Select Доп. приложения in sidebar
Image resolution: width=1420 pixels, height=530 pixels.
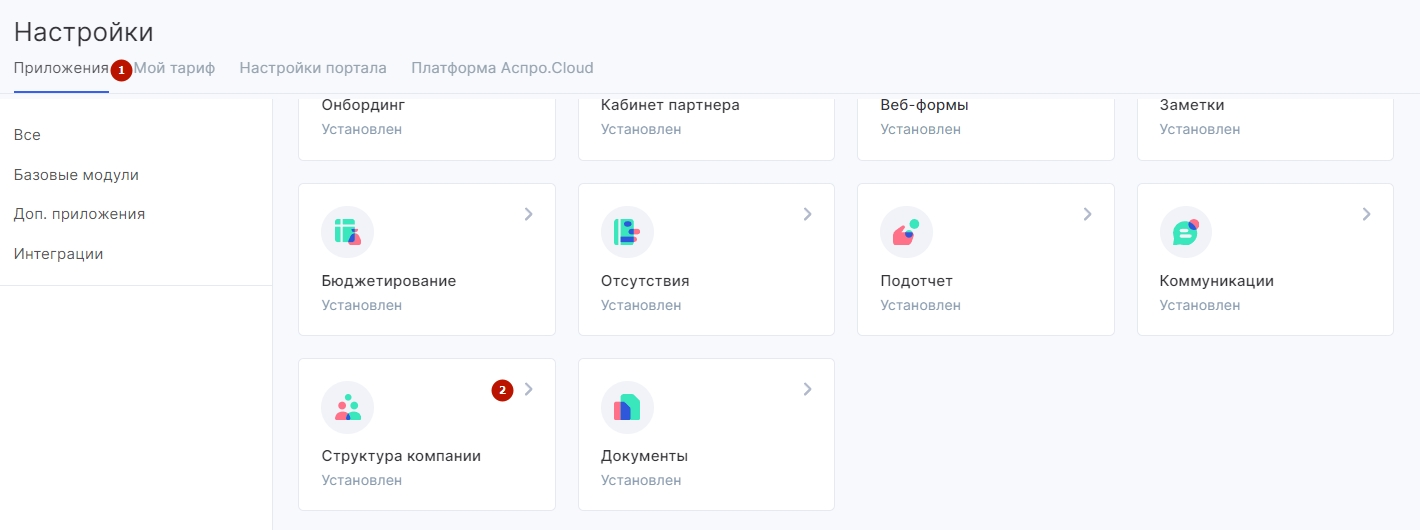[79, 214]
